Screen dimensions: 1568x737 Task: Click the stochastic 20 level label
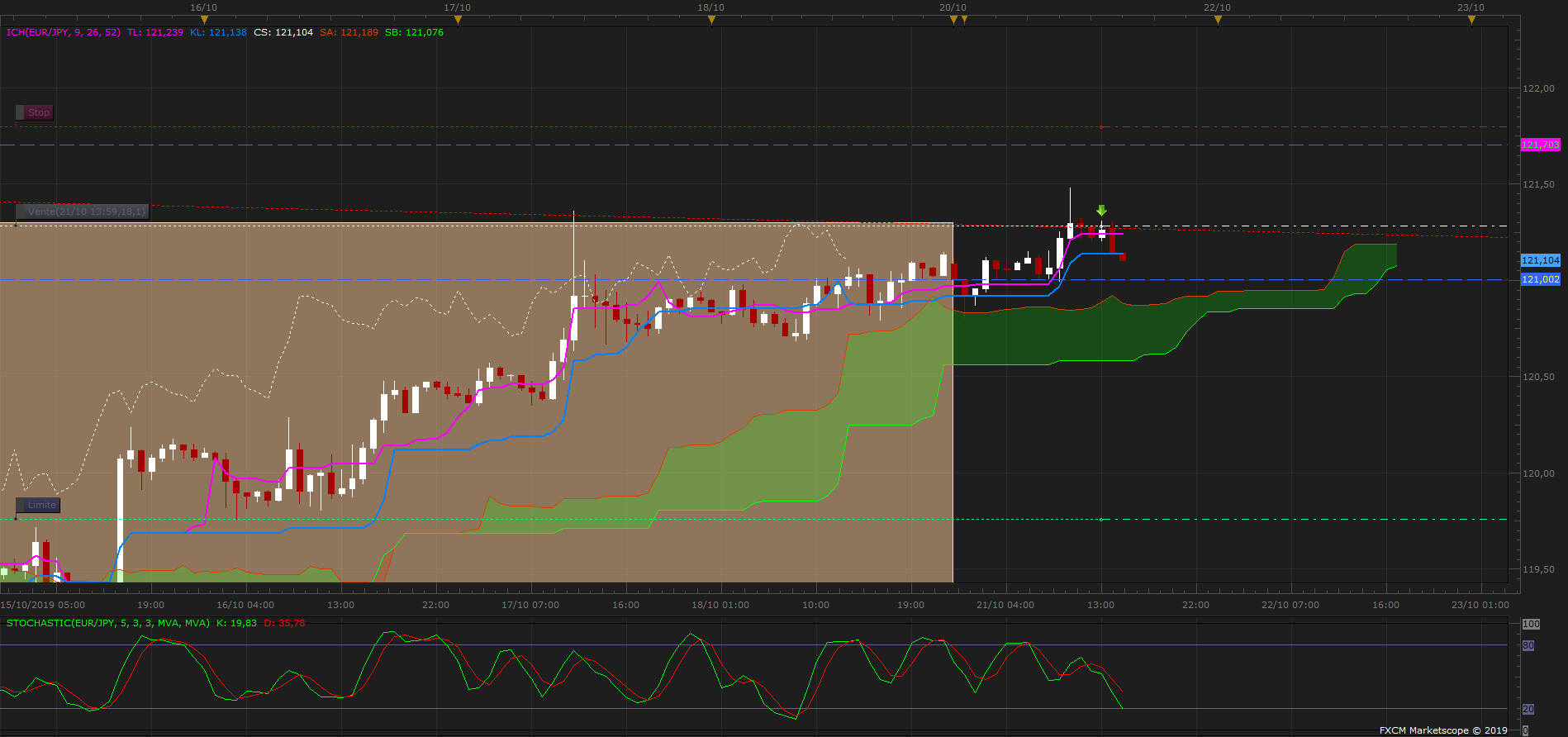(1528, 709)
